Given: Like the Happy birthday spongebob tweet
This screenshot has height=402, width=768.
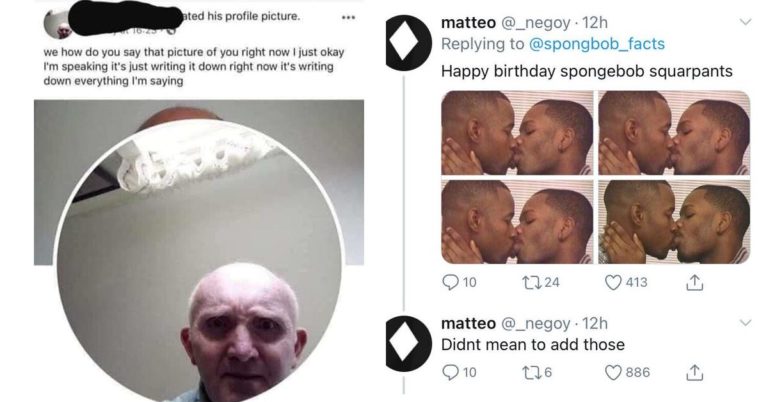Looking at the screenshot, I should (x=611, y=282).
